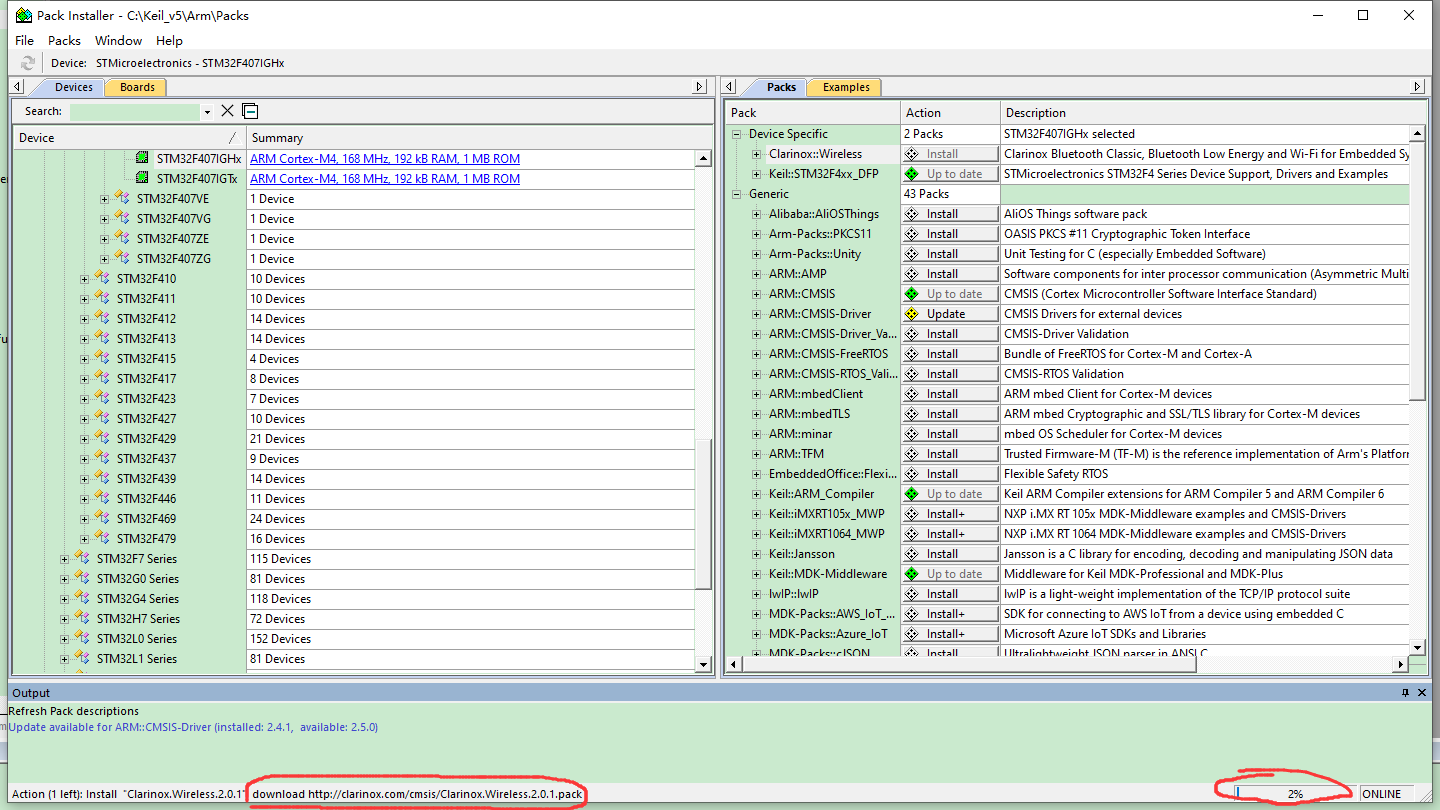The image size is (1440, 810).
Task: Expand the STM32F7 Series node
Action: [x=64, y=559]
